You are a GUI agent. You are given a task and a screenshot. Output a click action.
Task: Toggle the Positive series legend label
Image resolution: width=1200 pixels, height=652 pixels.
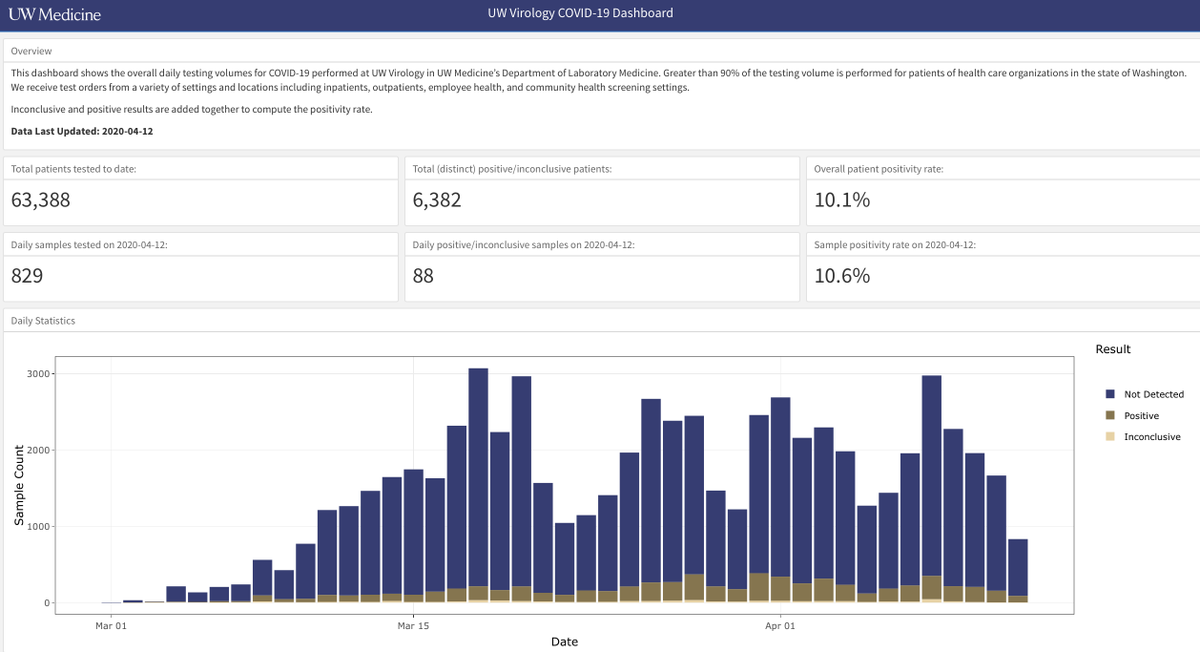click(x=1141, y=415)
